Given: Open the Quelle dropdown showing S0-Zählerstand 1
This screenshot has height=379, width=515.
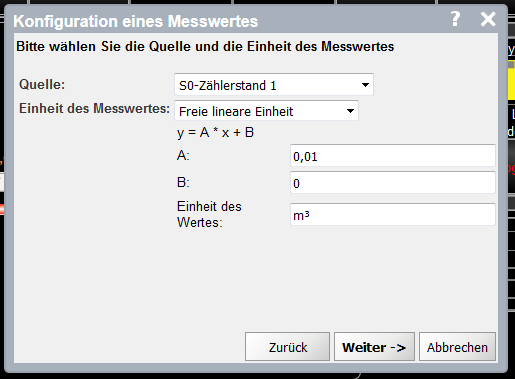Looking at the screenshot, I should 274,85.
